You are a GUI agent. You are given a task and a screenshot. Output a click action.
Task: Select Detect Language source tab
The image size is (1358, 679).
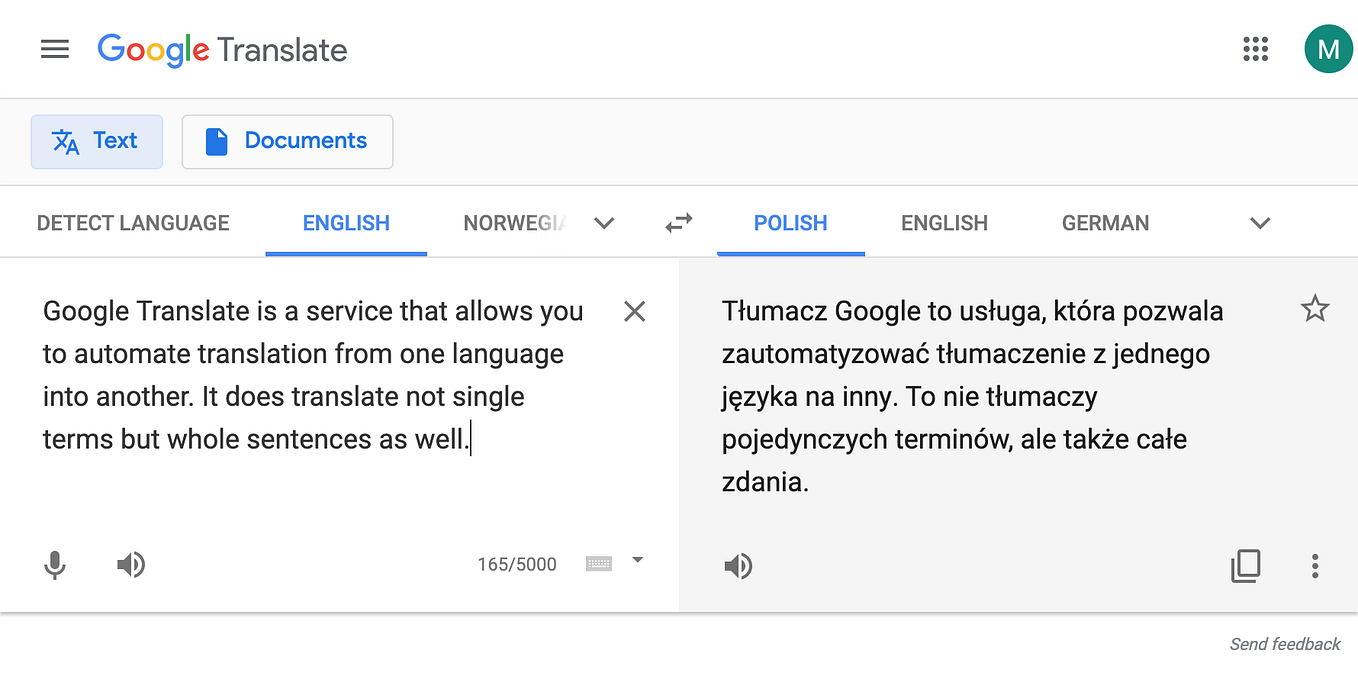[133, 223]
